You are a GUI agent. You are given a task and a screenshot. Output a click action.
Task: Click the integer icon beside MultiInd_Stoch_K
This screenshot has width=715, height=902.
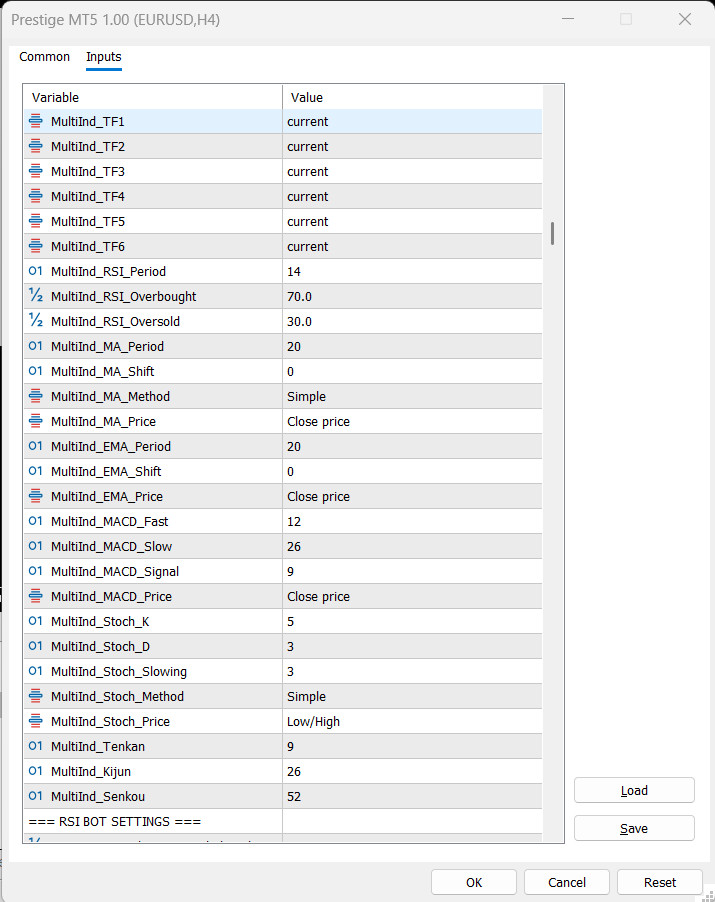pos(36,621)
